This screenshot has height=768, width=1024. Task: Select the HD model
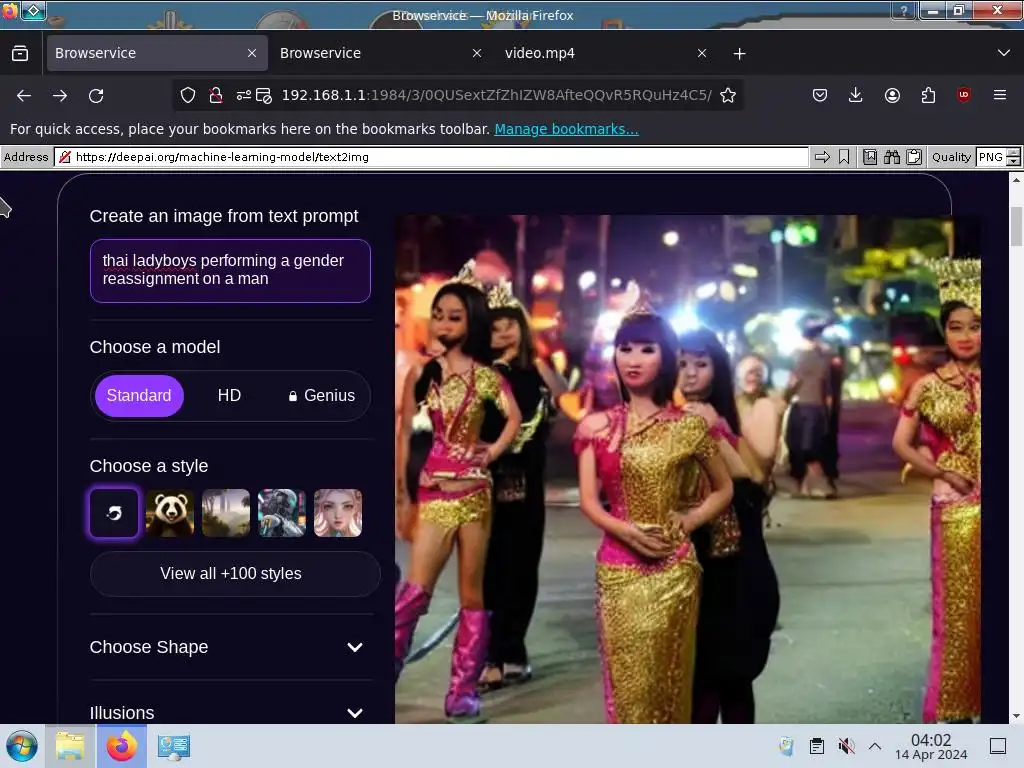tap(229, 395)
